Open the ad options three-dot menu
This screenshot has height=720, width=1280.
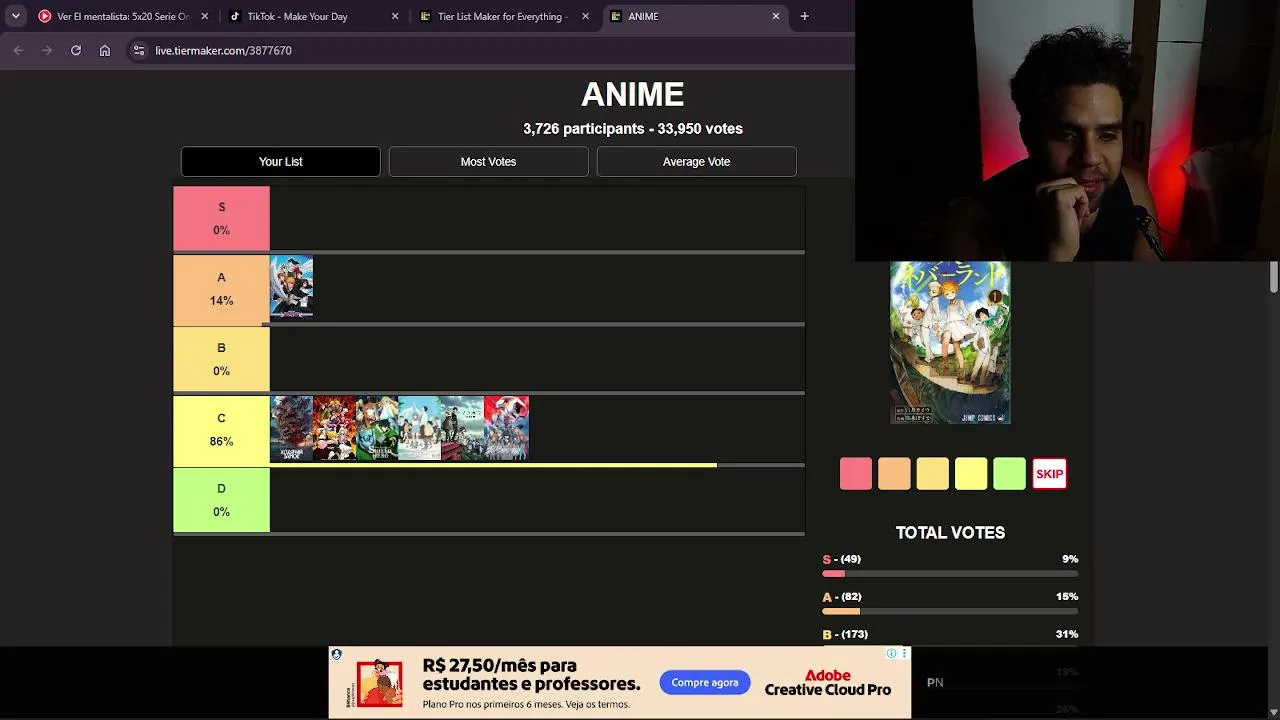click(x=904, y=654)
